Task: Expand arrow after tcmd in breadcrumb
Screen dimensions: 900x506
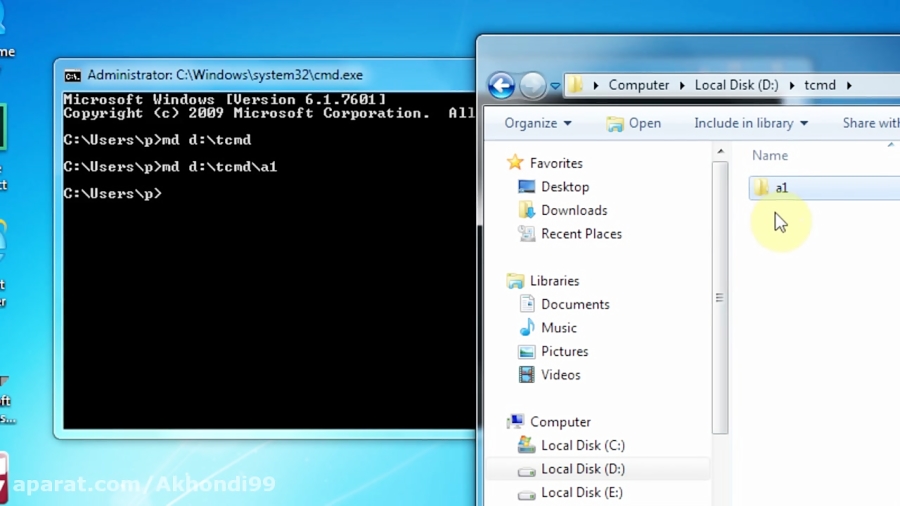Action: click(849, 86)
